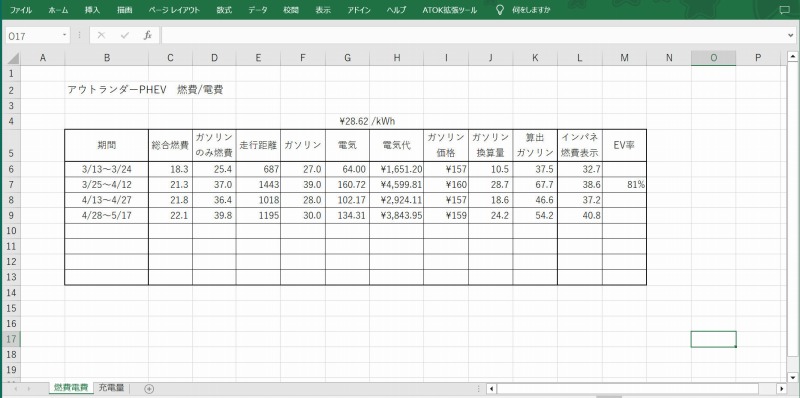
Task: Select the 総合燃費 header cell
Action: coord(170,145)
